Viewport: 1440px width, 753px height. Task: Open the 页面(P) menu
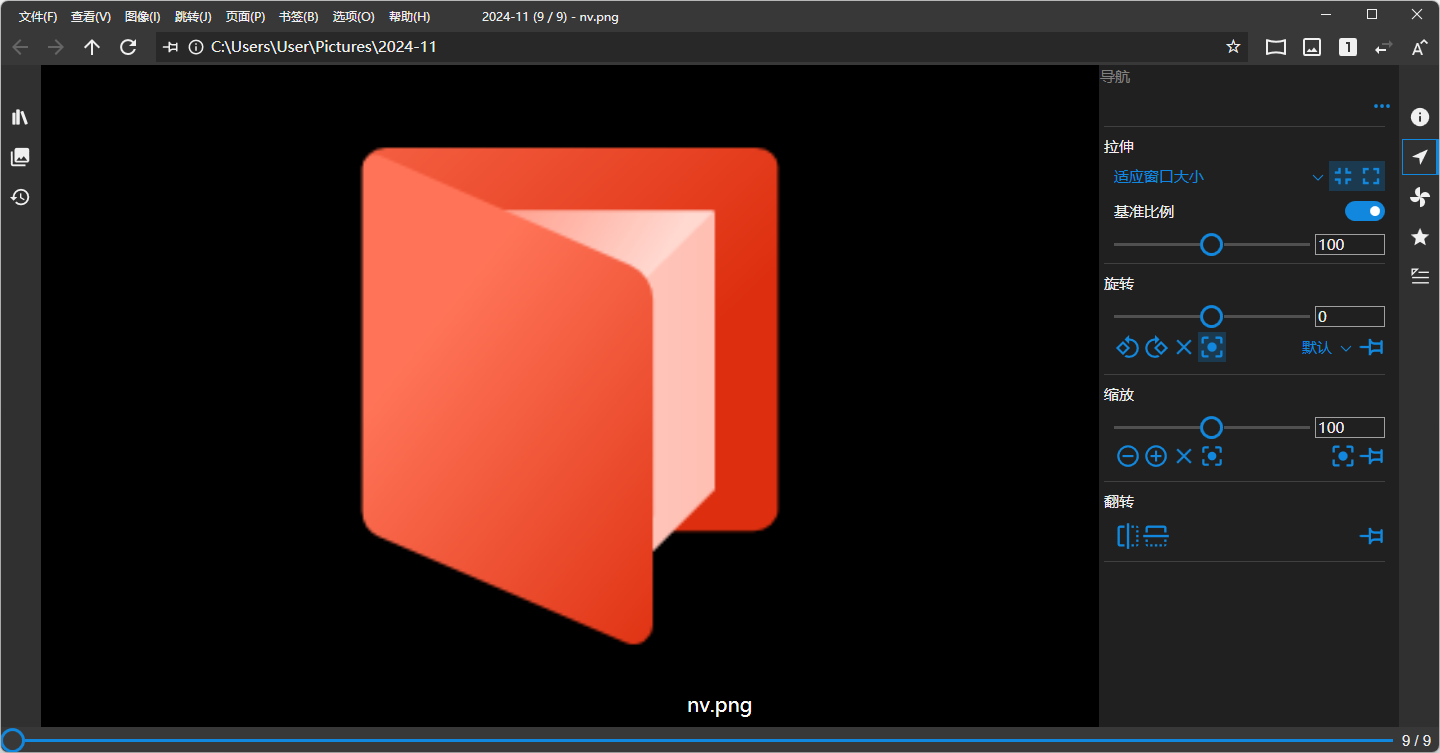[x=246, y=17]
